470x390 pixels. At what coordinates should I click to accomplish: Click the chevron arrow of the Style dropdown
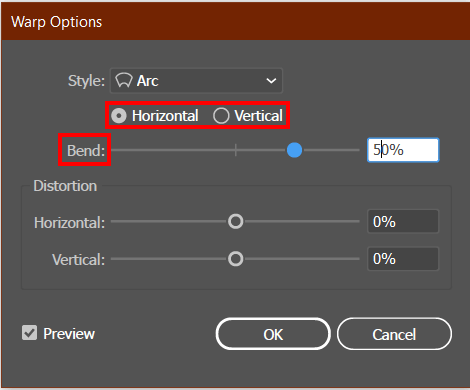pyautogui.click(x=271, y=81)
